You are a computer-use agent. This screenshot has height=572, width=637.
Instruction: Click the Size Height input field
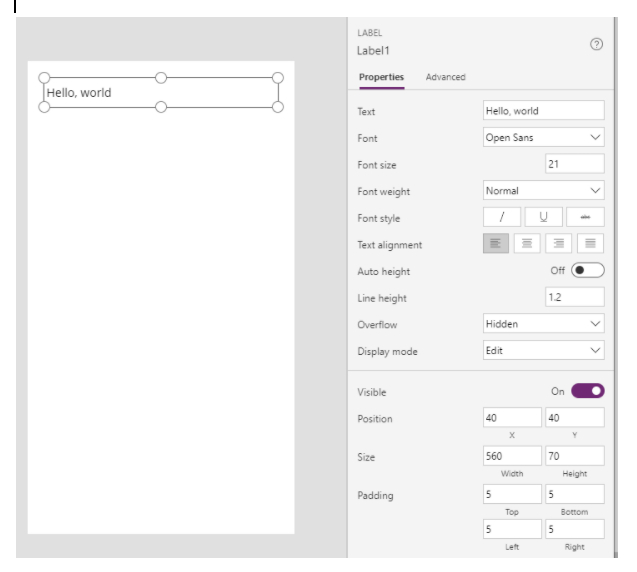pos(574,456)
